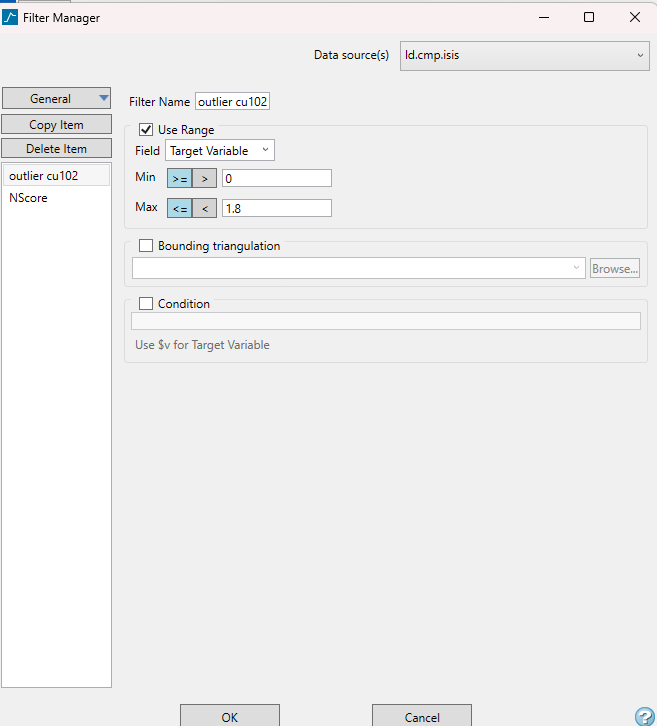Enable the Condition checkbox
This screenshot has width=657, height=726.
146,304
